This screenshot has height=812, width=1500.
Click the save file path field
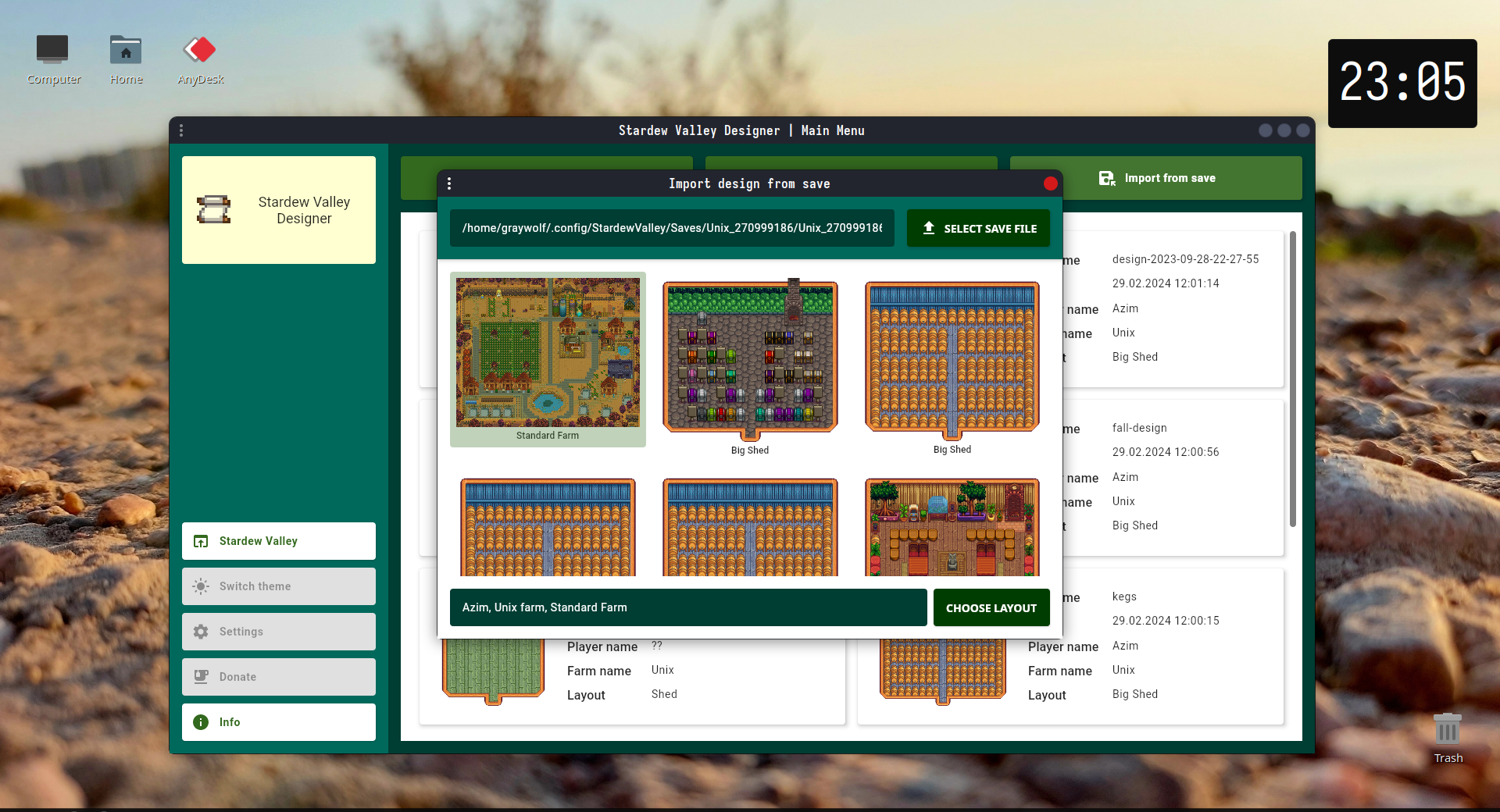point(672,228)
